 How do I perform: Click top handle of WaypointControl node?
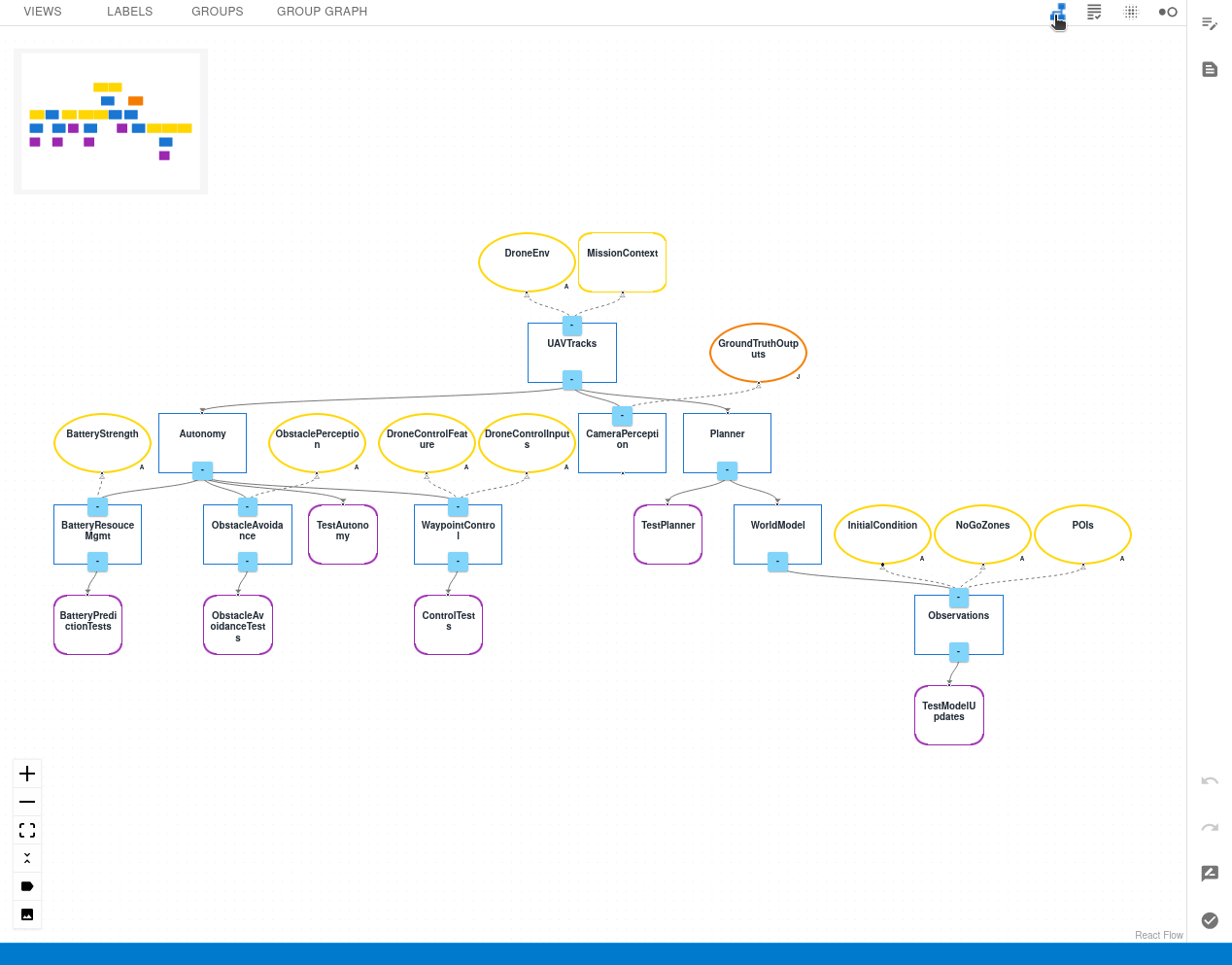tap(458, 507)
